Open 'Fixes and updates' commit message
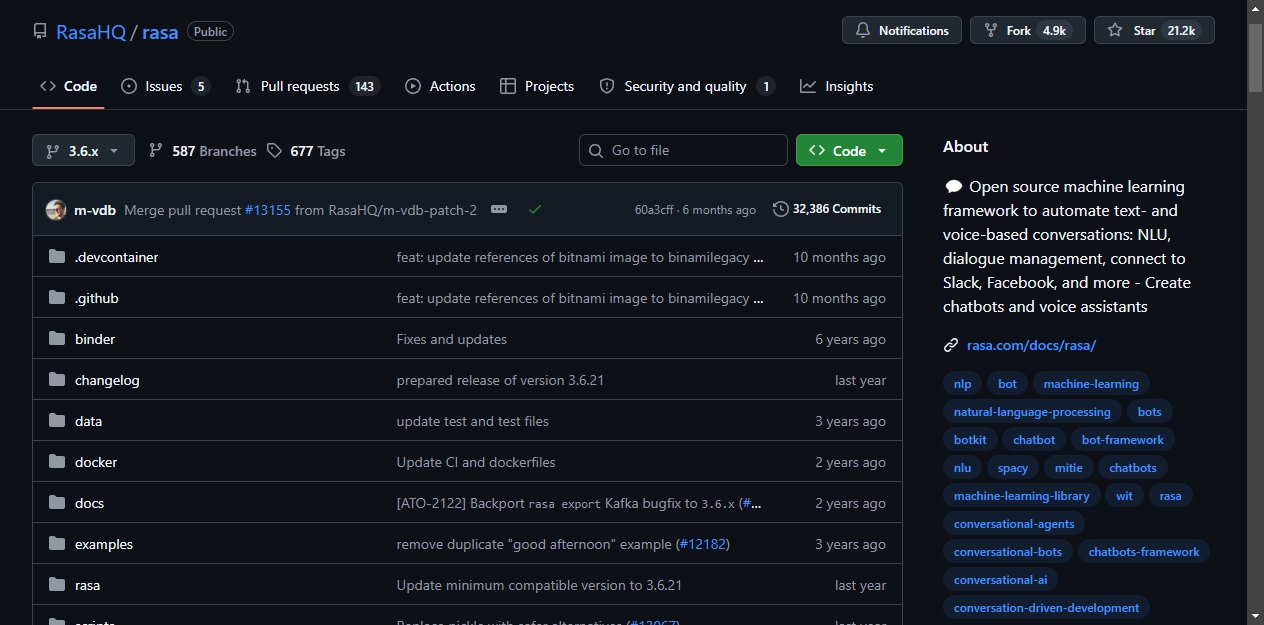Viewport: 1264px width, 625px height. tap(452, 339)
